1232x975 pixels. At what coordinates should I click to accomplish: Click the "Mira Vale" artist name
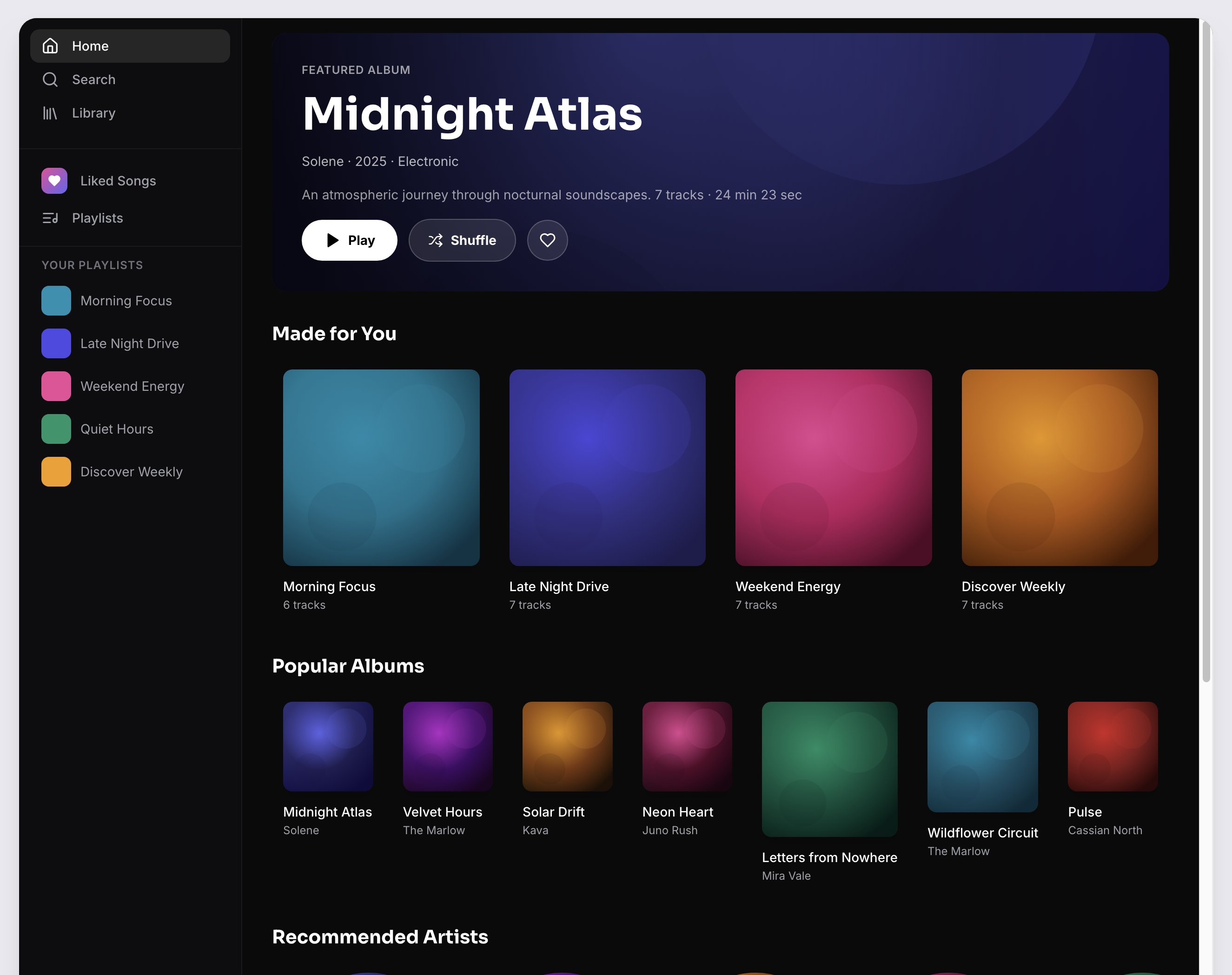[x=786, y=876]
